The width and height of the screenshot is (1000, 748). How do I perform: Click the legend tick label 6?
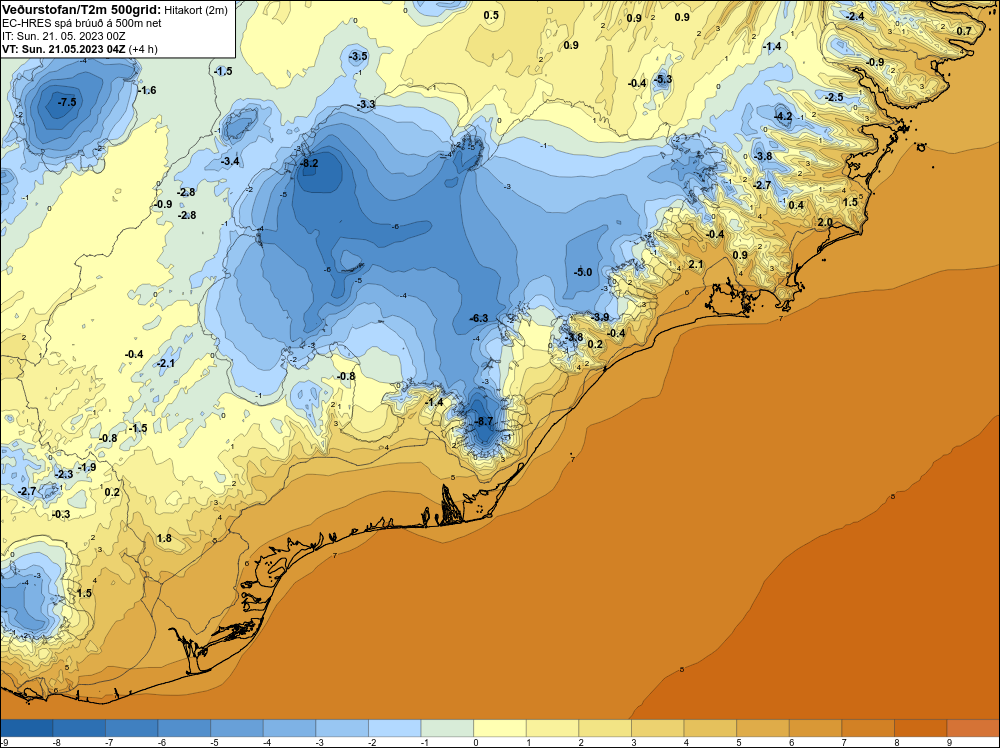[791, 742]
